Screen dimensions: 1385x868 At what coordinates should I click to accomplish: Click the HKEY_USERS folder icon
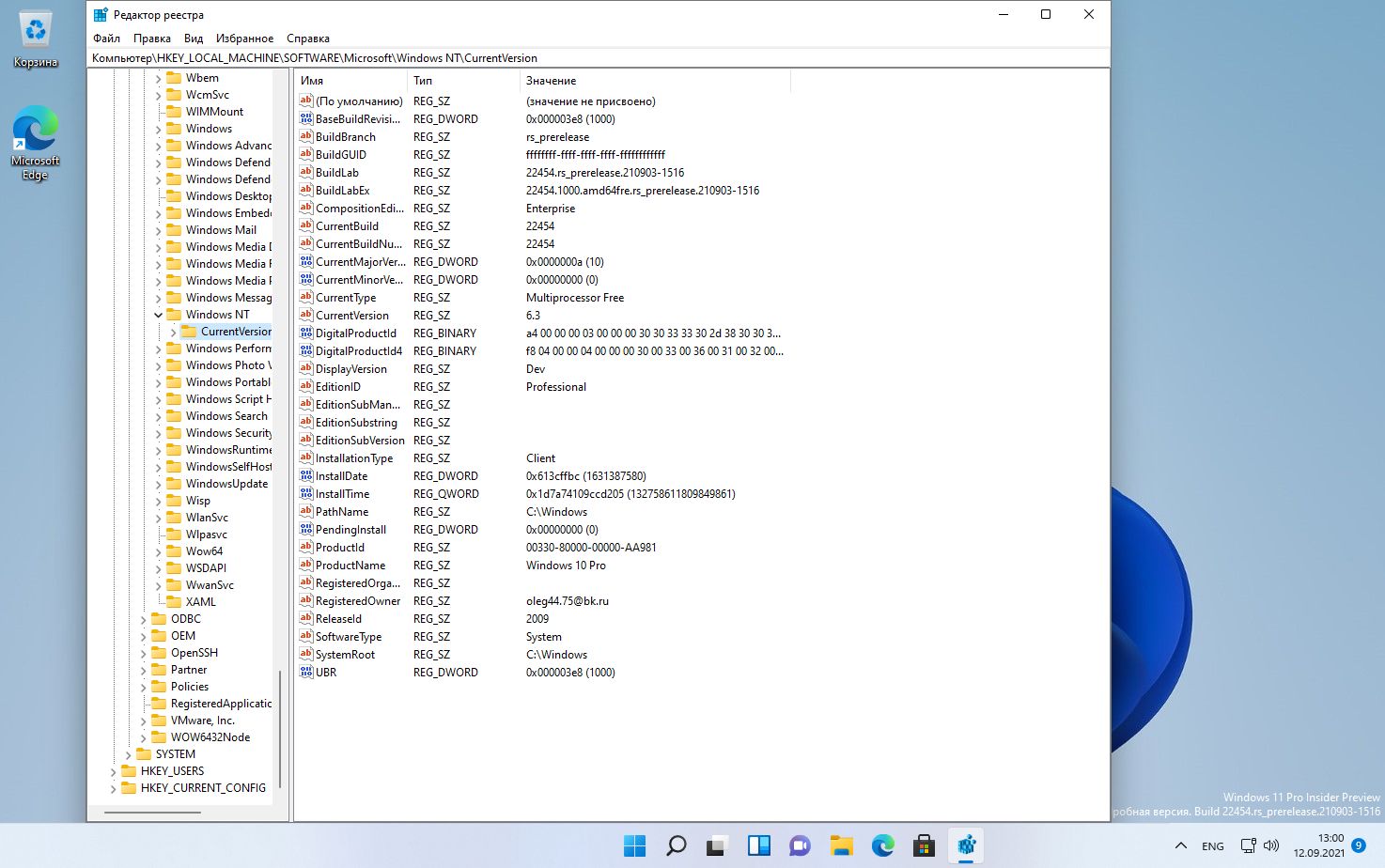pyautogui.click(x=129, y=771)
